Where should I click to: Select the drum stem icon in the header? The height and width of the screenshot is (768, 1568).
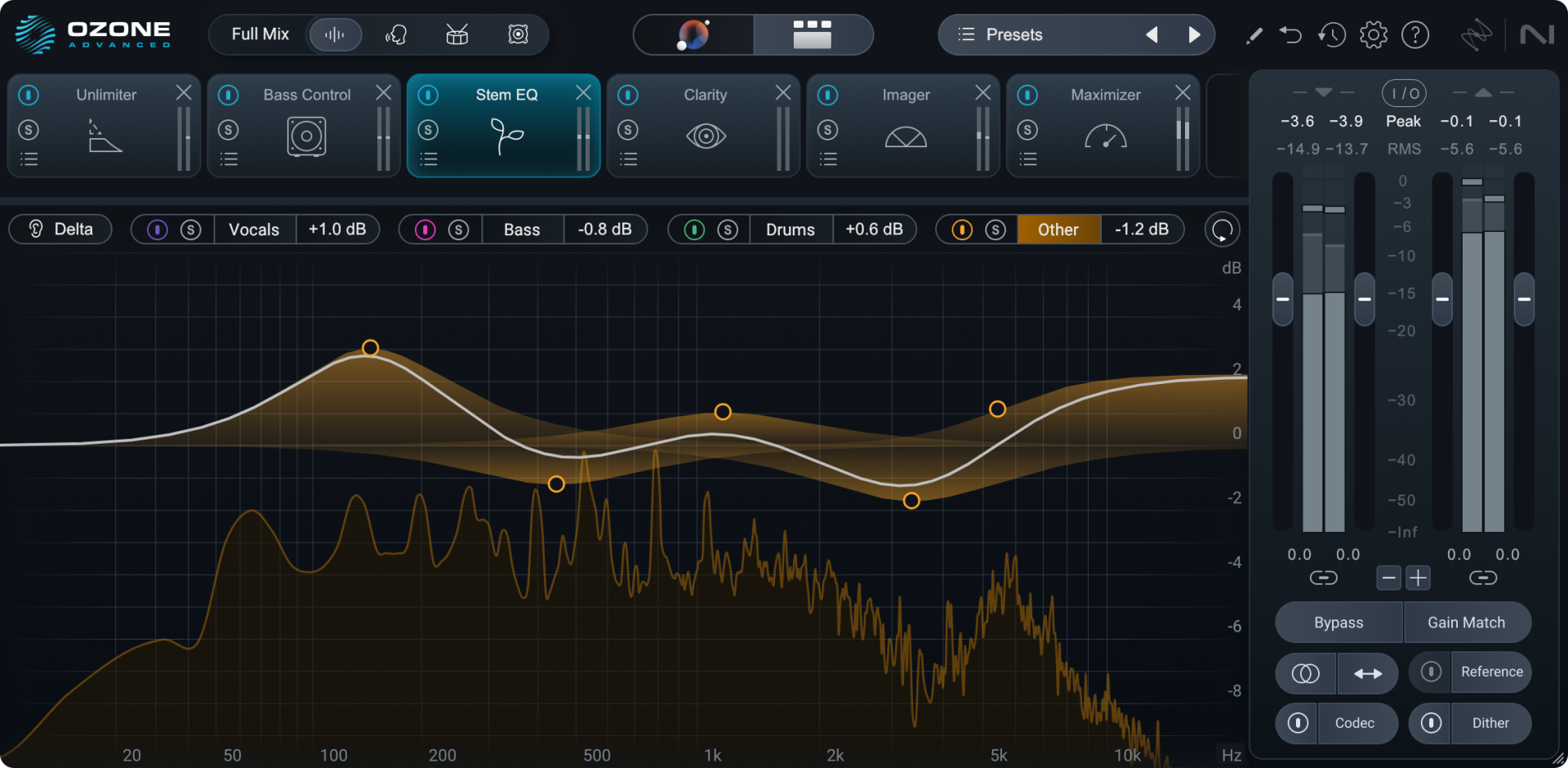(457, 34)
